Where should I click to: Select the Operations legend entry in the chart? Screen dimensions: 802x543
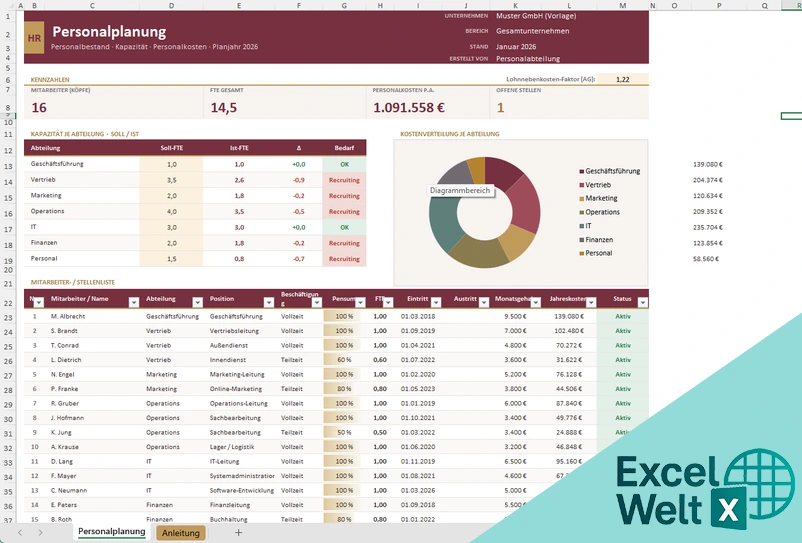tap(599, 212)
